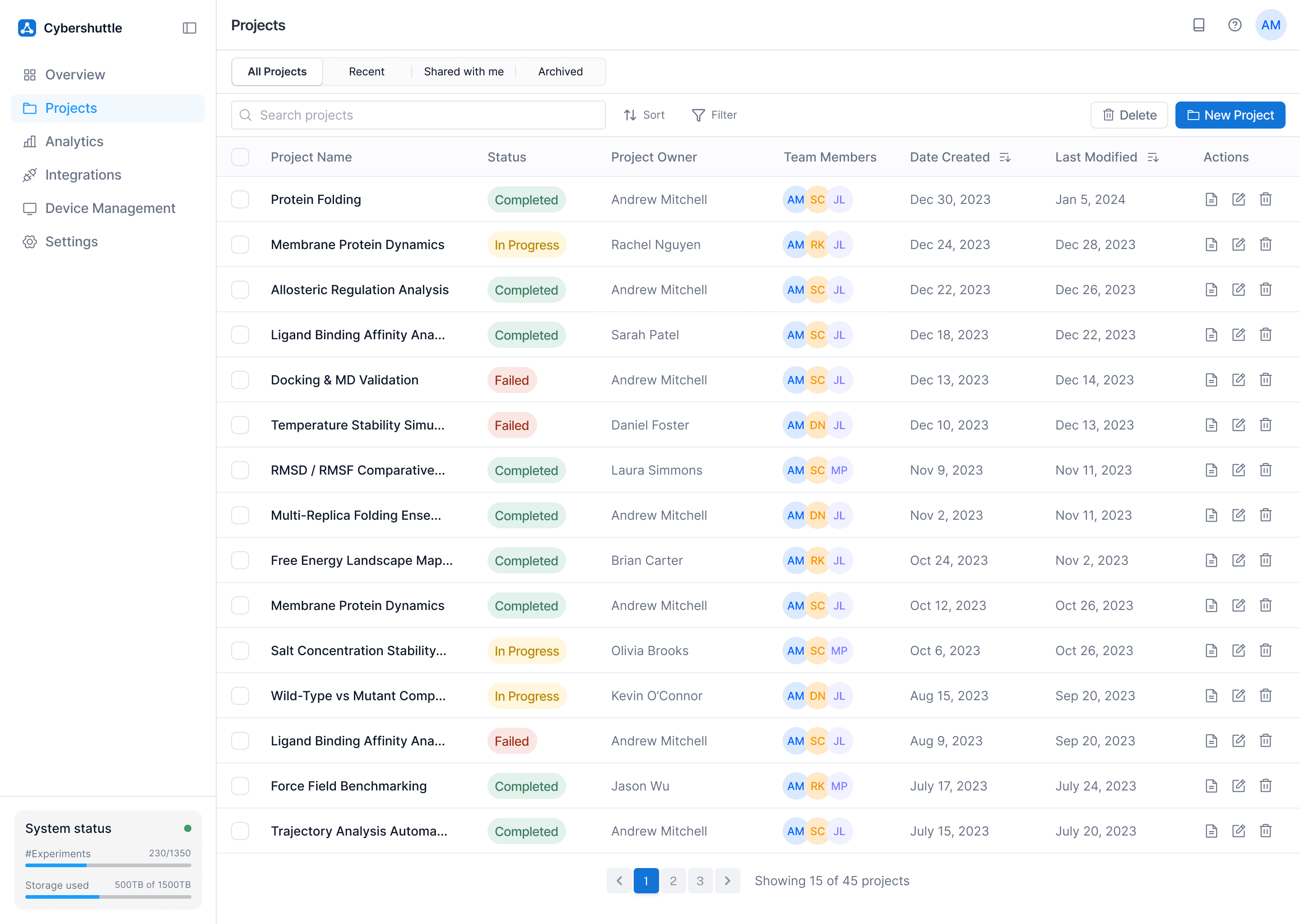This screenshot has width=1300, height=924.
Task: Open Analytics from sidebar
Action: click(74, 141)
